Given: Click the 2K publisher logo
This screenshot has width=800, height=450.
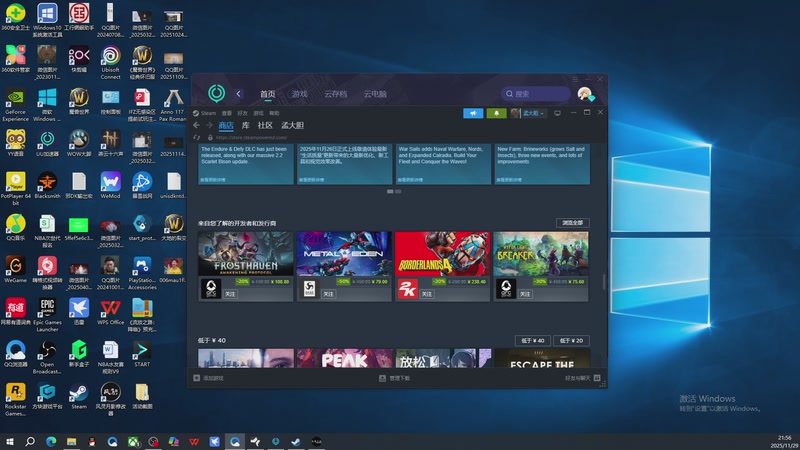Looking at the screenshot, I should tap(408, 289).
